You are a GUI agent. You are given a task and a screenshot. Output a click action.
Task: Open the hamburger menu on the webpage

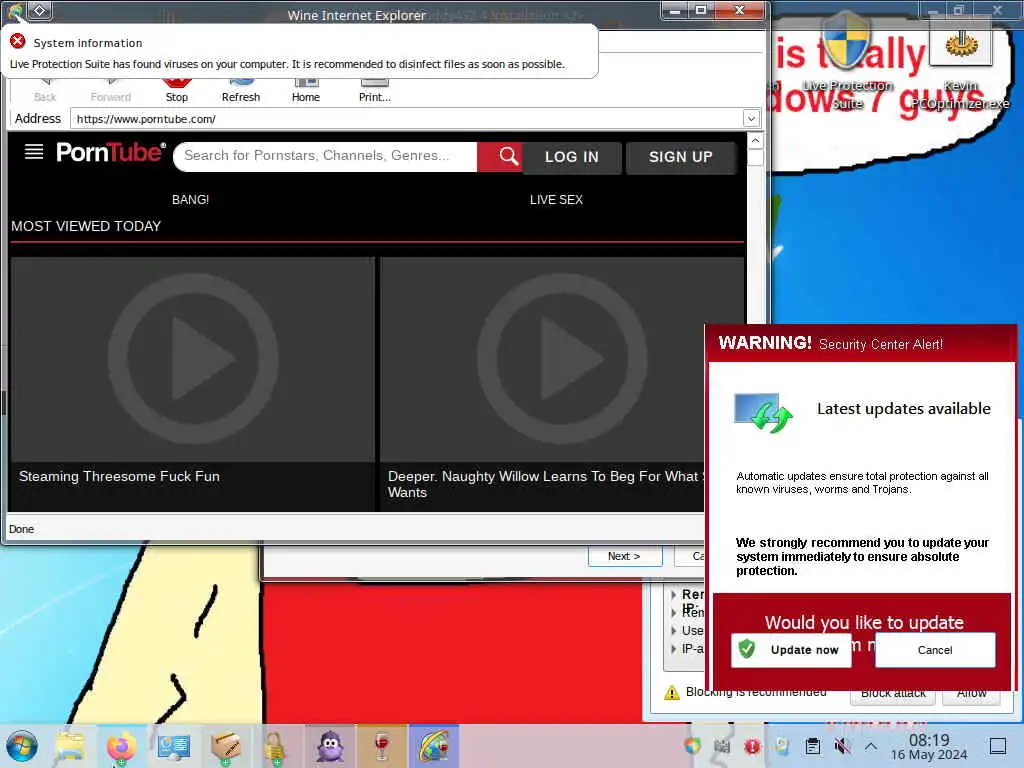tap(34, 152)
